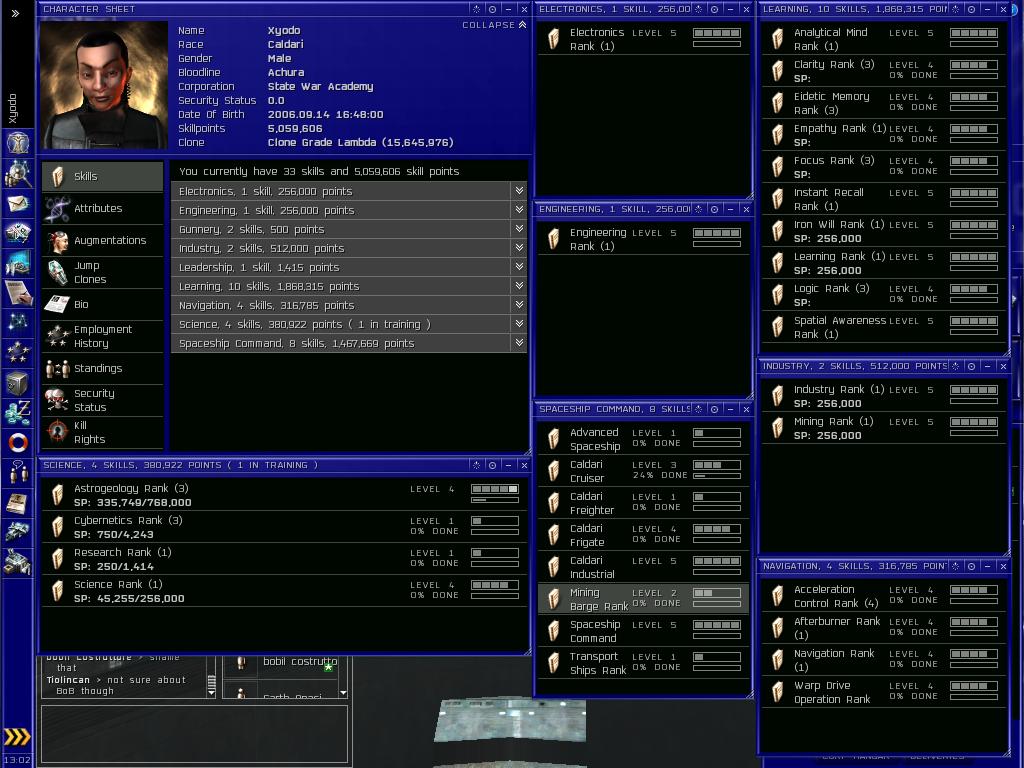The image size is (1024, 768).
Task: Click the Bio document icon
Action: point(57,304)
